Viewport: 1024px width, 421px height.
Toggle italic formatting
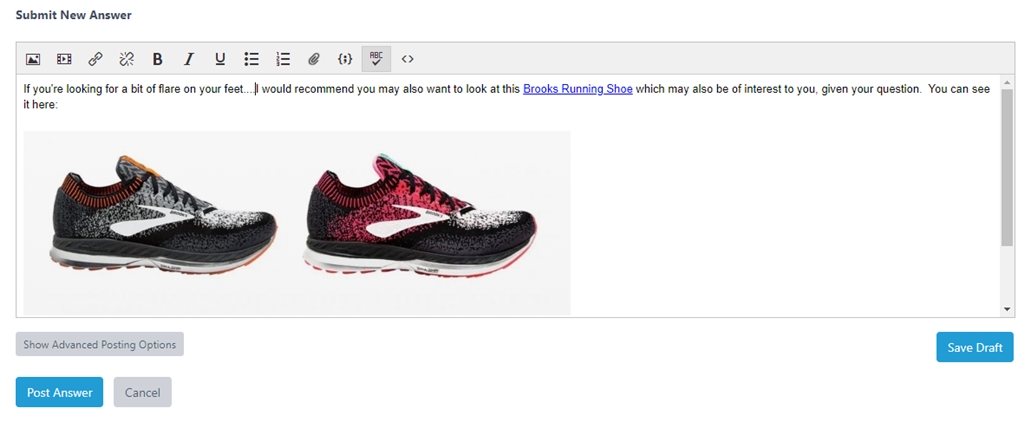189,59
